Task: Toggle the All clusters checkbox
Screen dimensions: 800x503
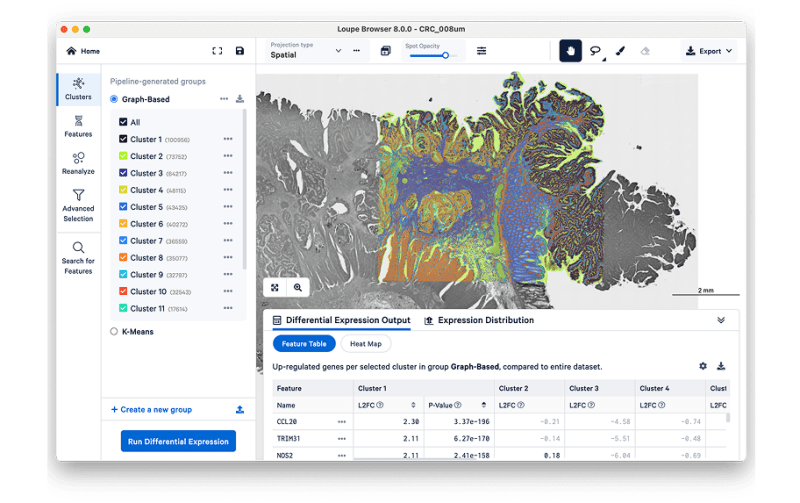Action: pos(124,122)
